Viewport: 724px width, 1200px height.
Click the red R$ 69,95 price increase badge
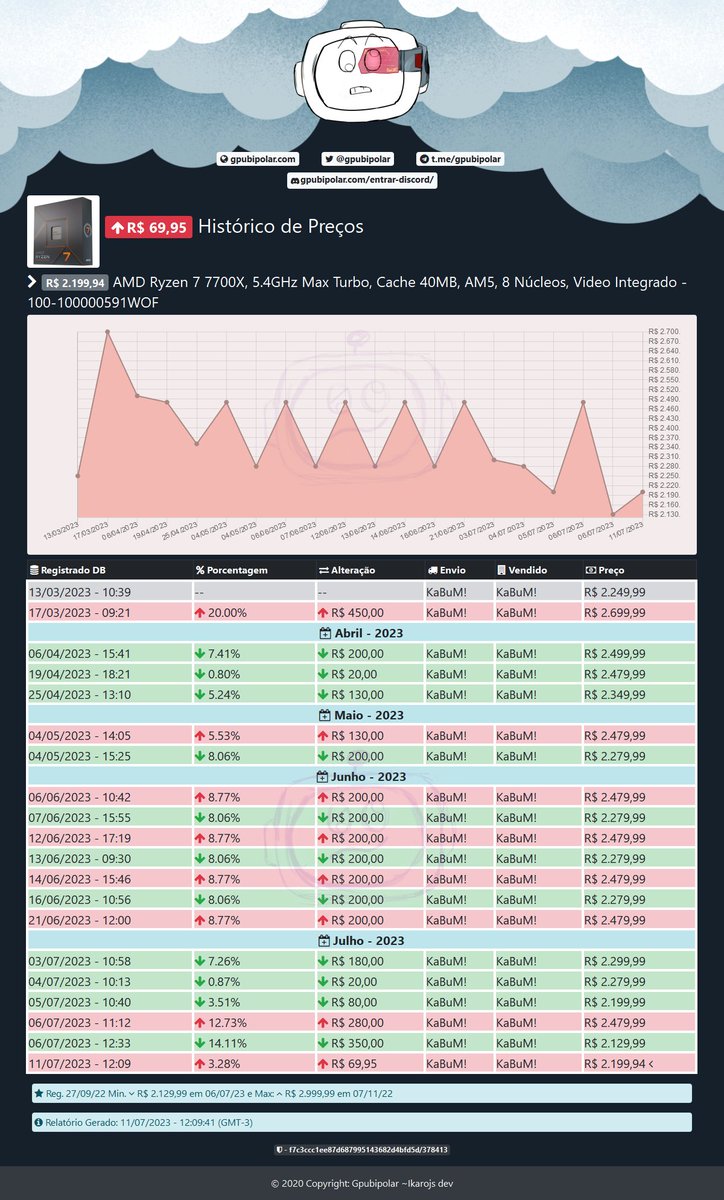click(148, 228)
